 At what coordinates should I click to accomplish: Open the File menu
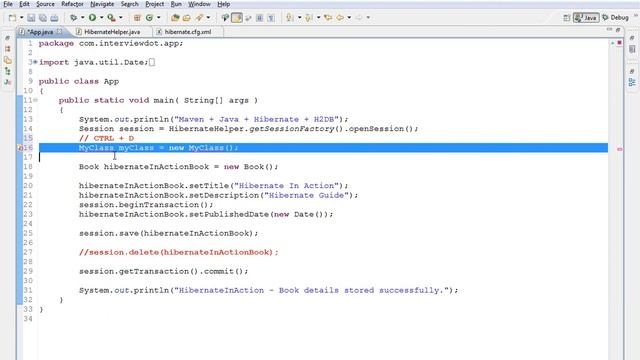(8, 4)
